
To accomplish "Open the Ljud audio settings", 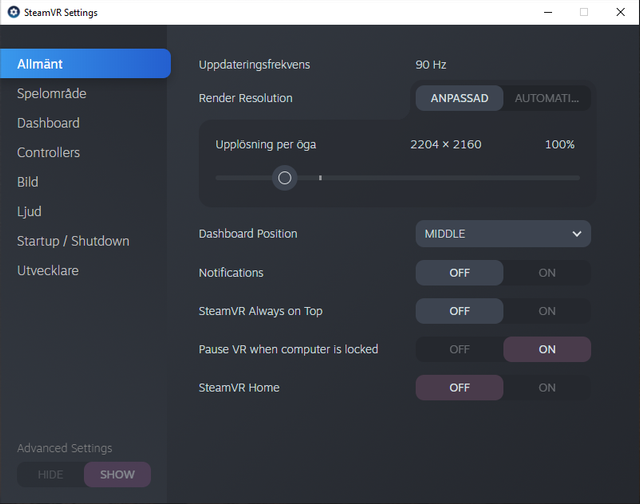I will 29,211.
